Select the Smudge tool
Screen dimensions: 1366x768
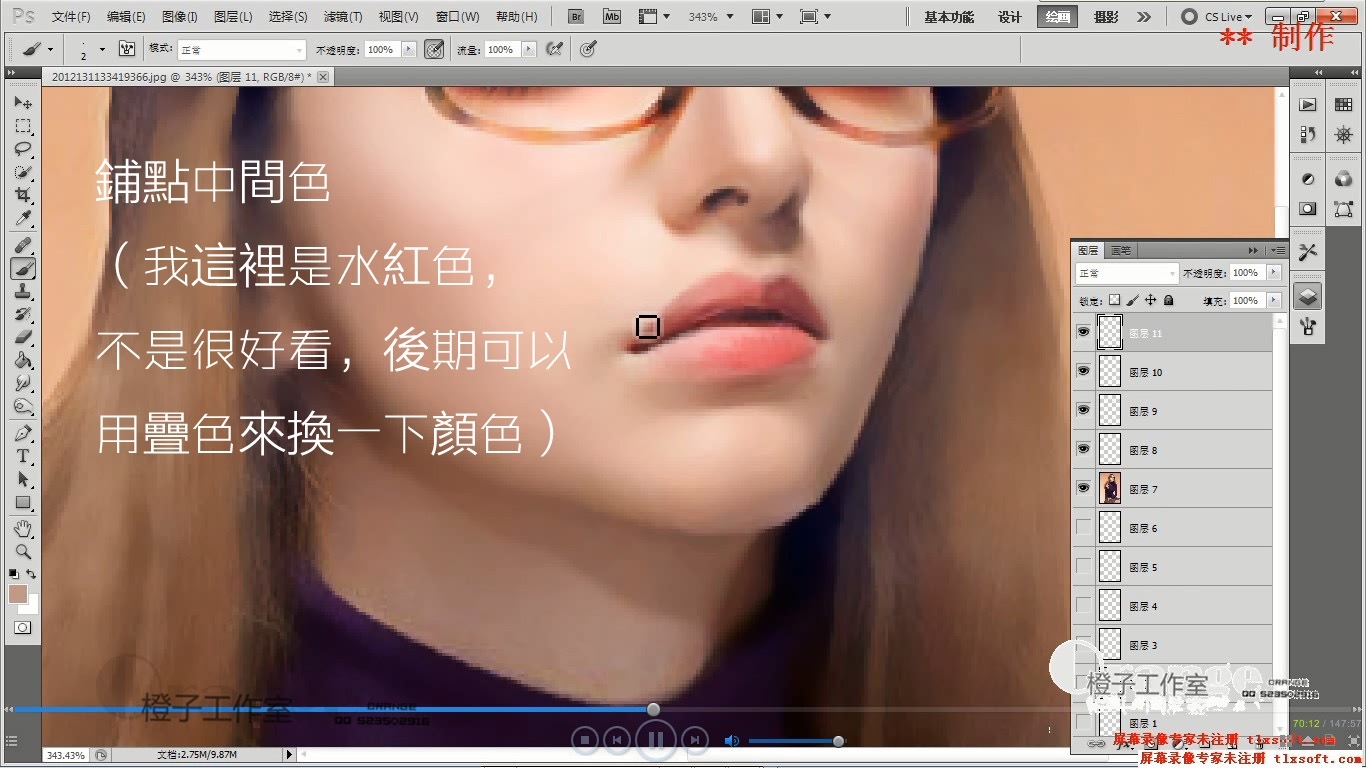pyautogui.click(x=23, y=383)
